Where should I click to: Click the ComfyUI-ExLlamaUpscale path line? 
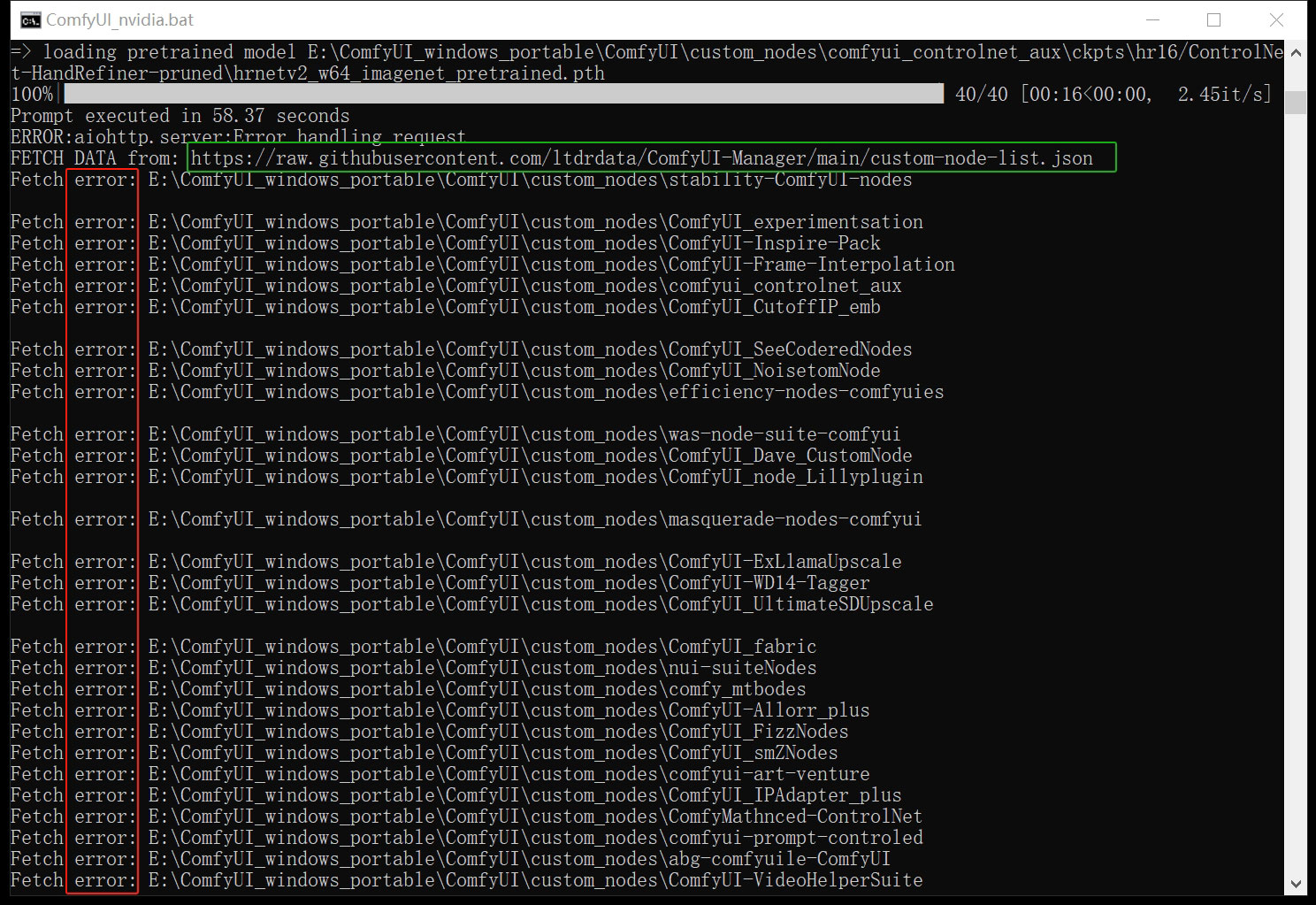455,562
